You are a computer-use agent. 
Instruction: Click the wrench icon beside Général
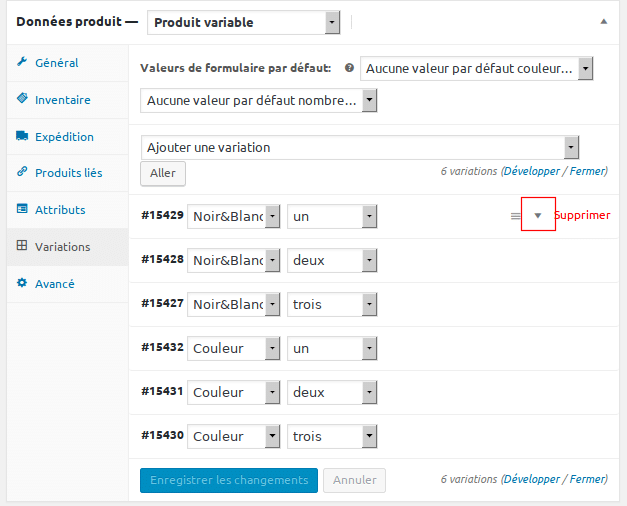22,62
